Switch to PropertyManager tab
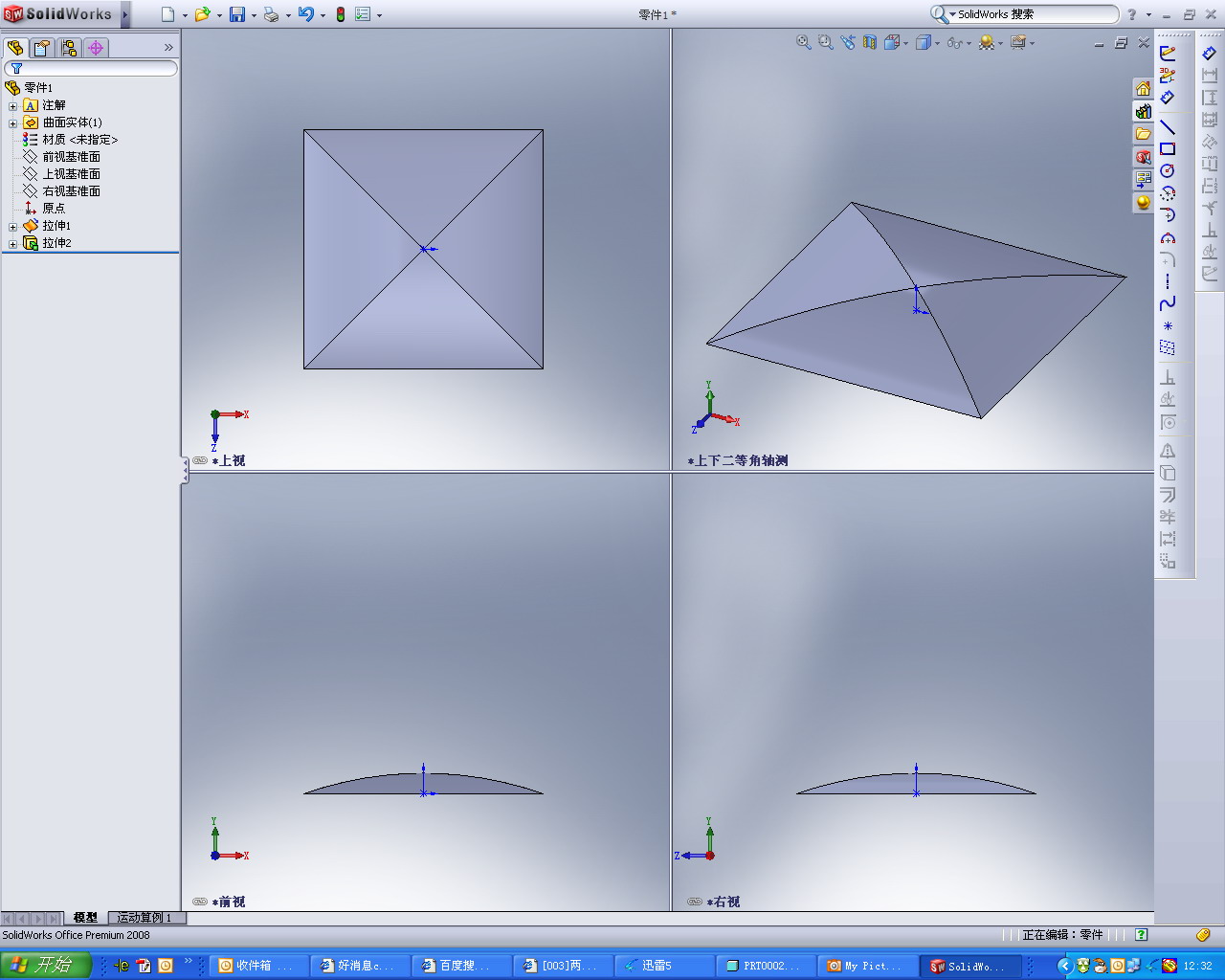 pos(42,48)
